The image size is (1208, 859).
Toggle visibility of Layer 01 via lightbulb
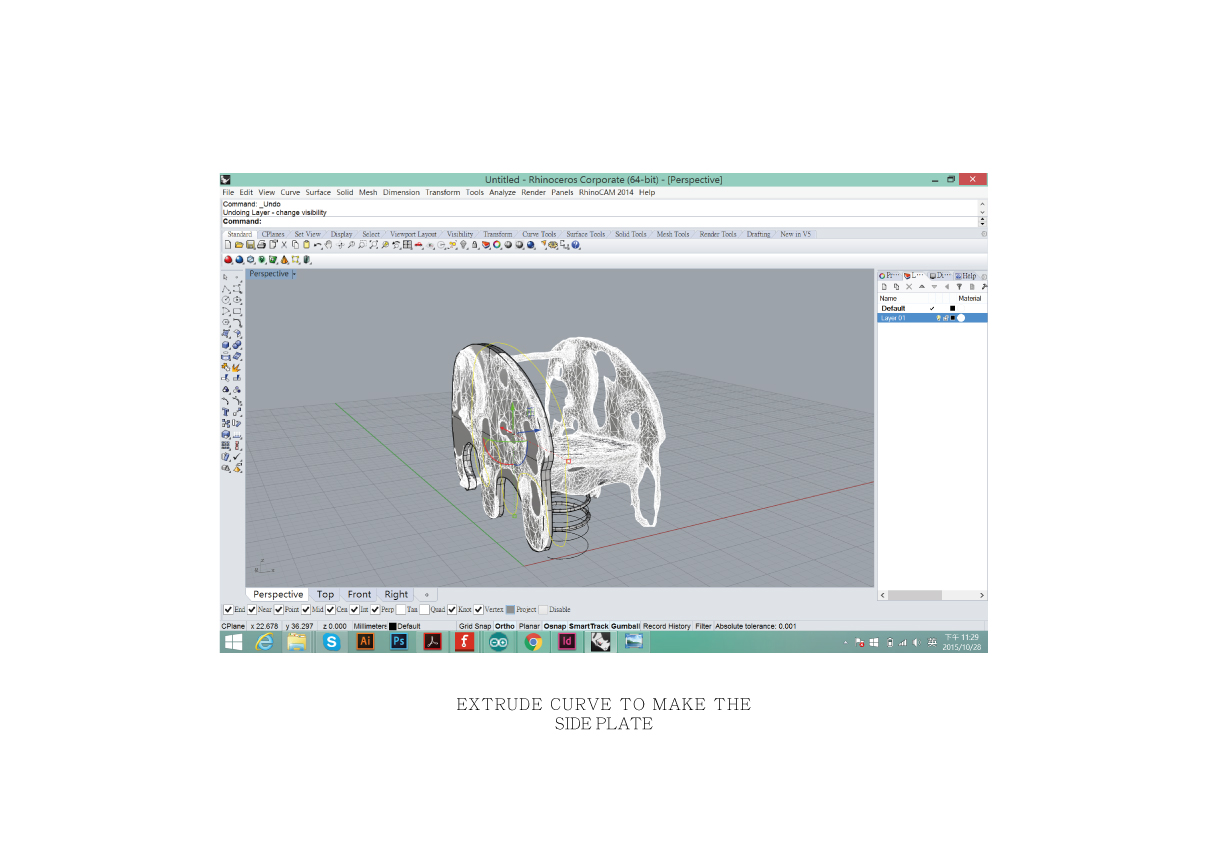coord(939,317)
